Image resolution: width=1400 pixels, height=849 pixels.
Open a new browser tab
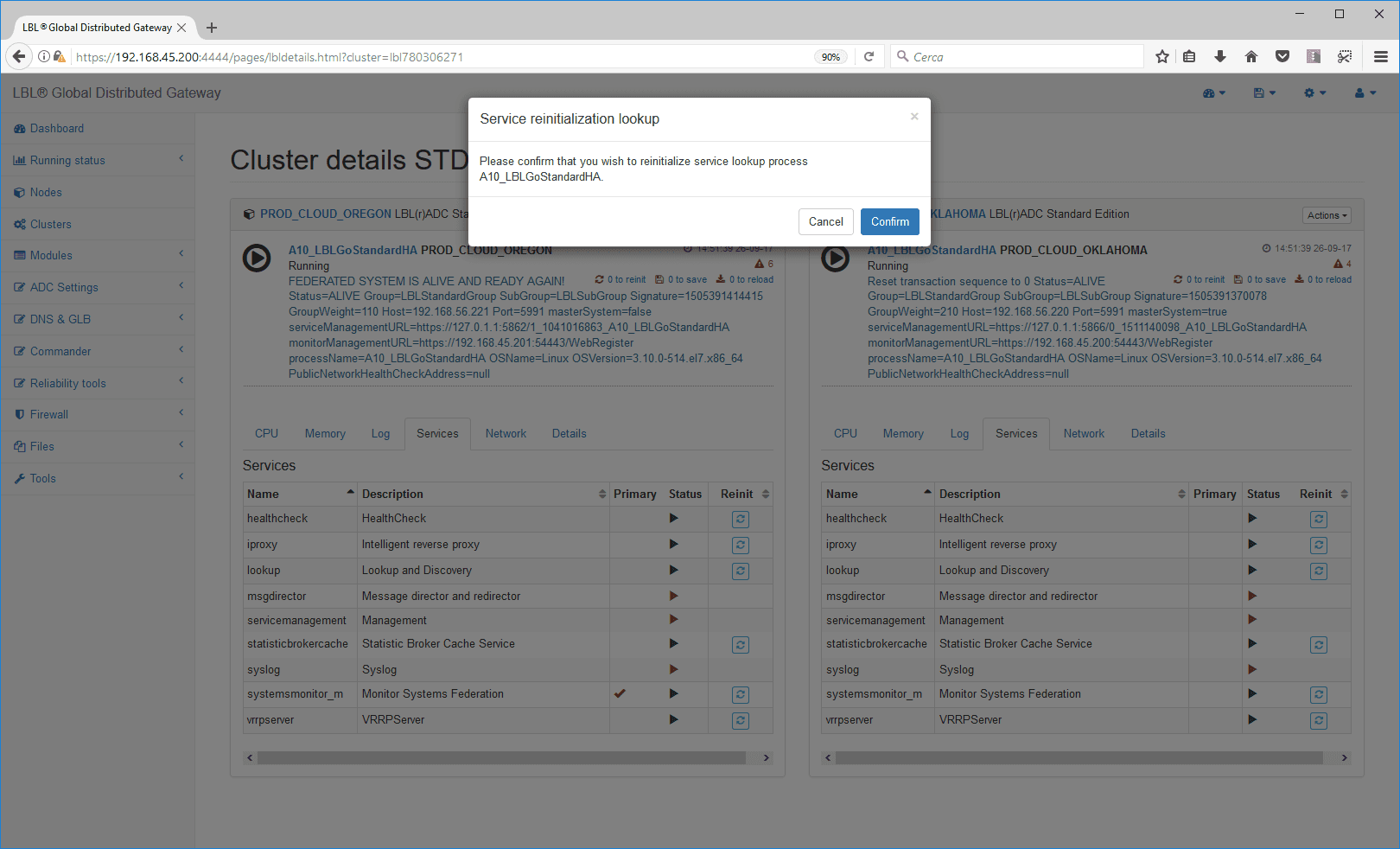(x=212, y=28)
